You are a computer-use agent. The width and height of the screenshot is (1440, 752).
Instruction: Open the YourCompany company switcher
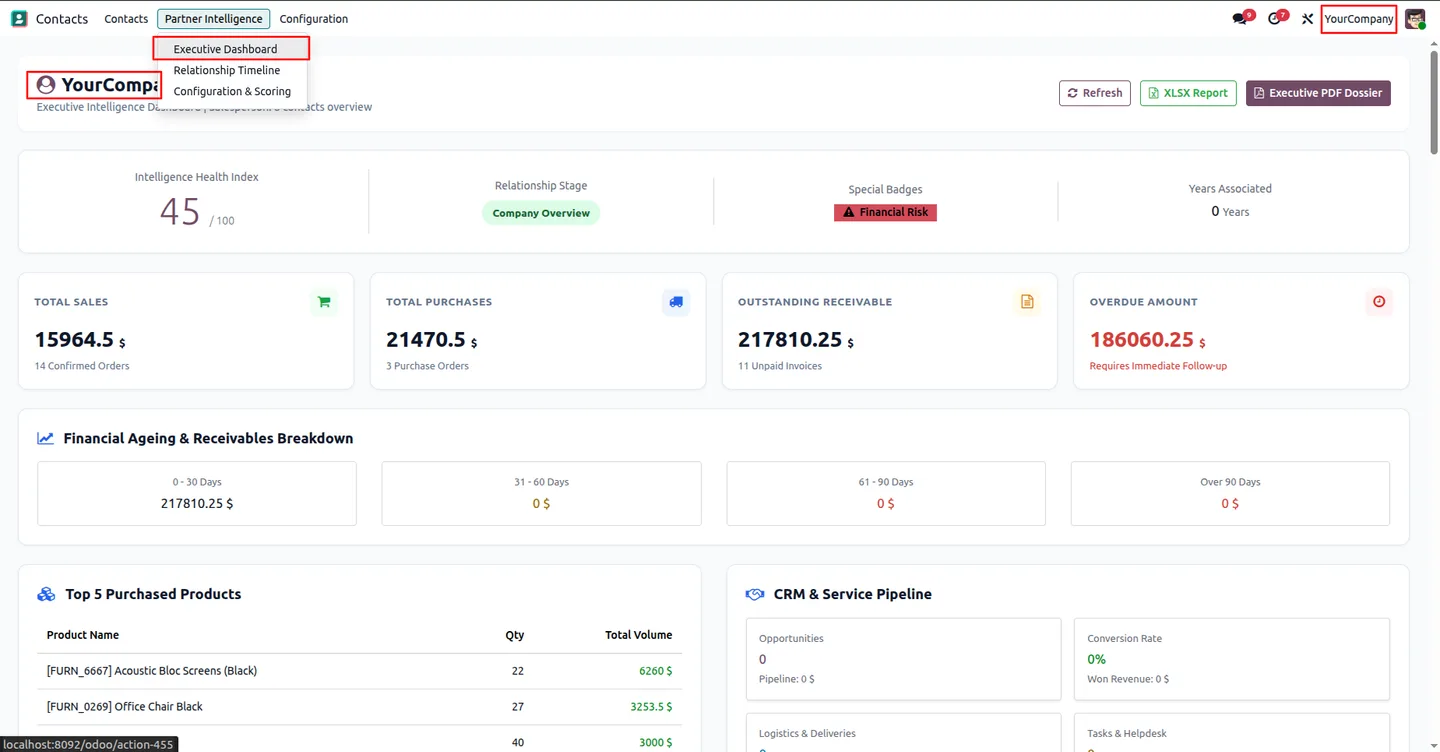click(x=1359, y=19)
